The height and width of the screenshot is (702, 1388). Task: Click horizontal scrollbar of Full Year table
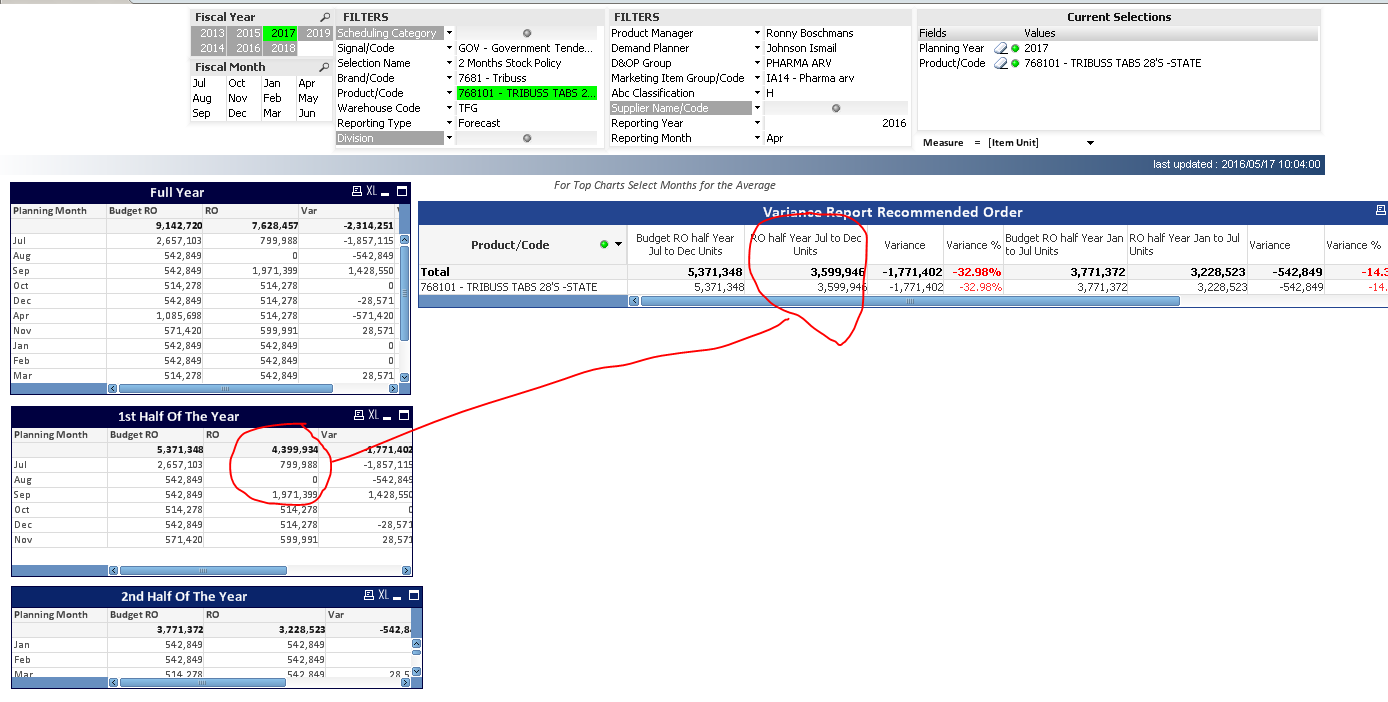pos(227,389)
